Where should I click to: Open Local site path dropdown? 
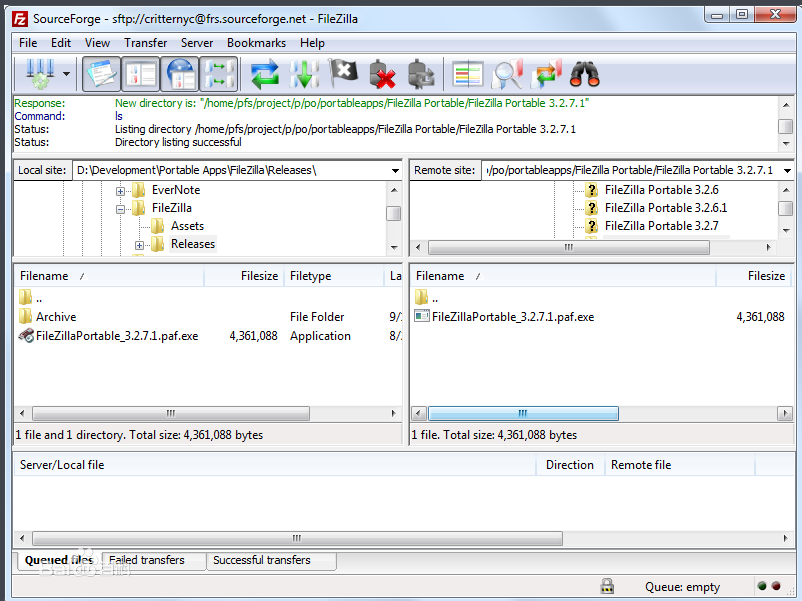point(395,170)
